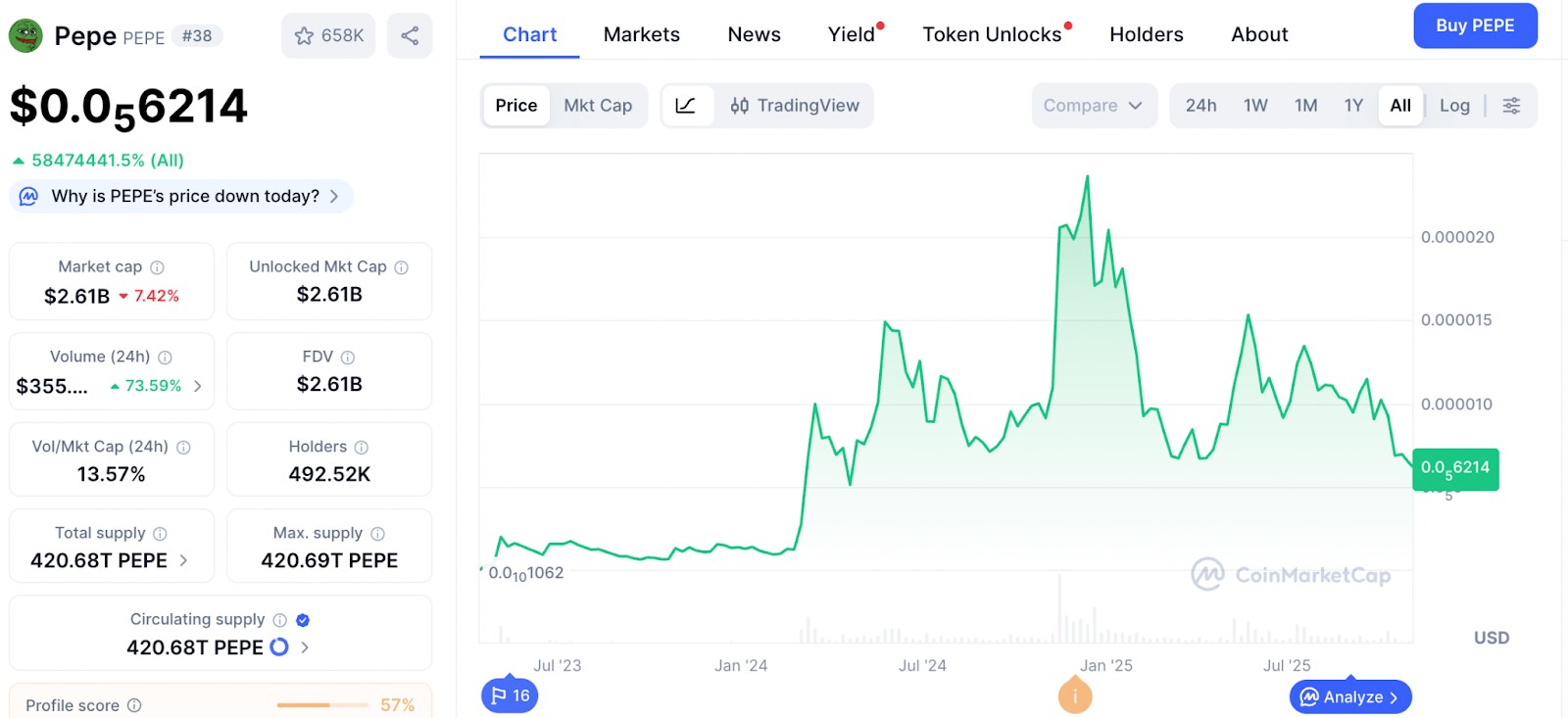The width and height of the screenshot is (1568, 718).
Task: Open the 16 flagged events marker
Action: 510,695
